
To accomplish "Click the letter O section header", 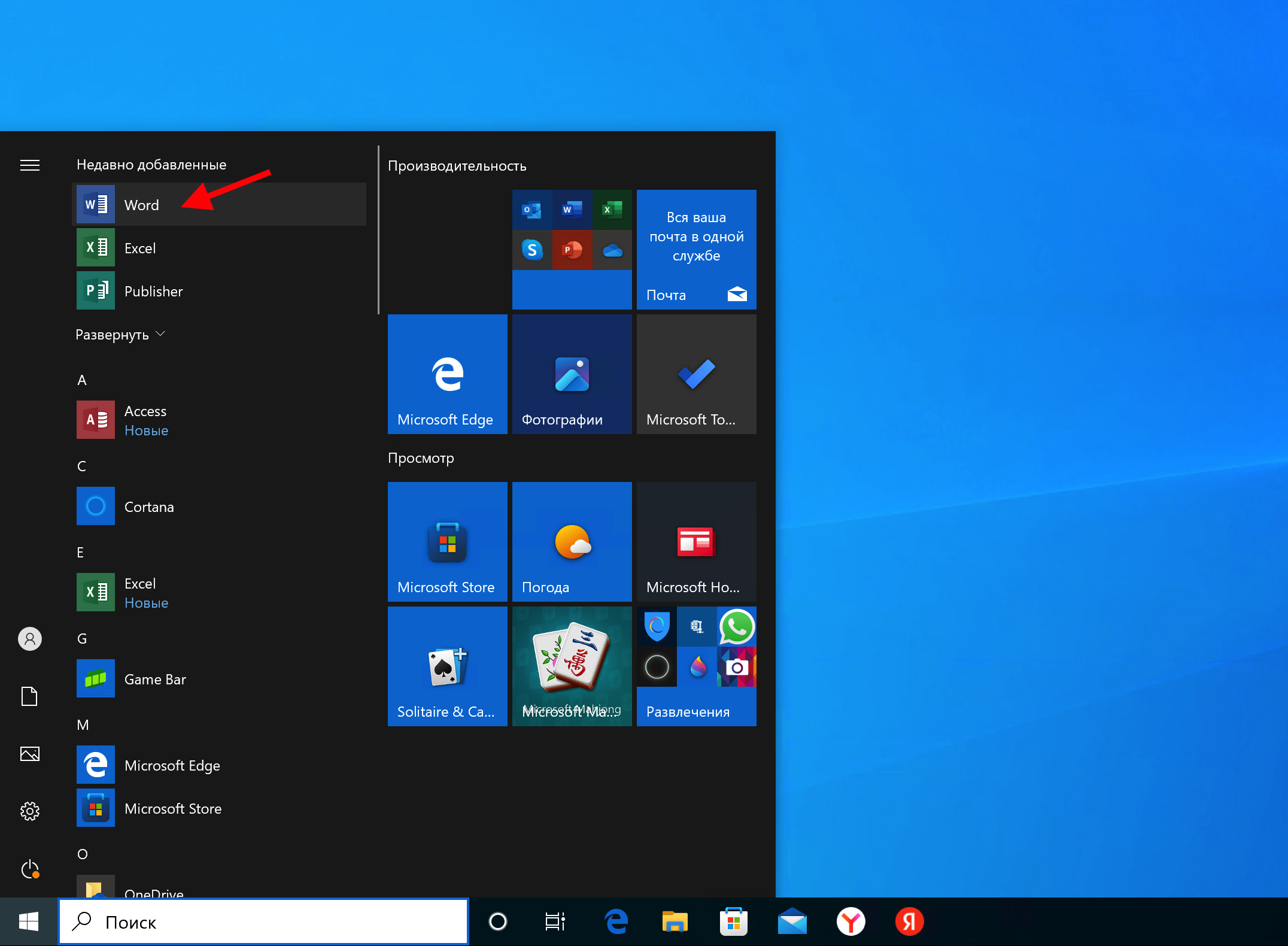I will [x=83, y=854].
